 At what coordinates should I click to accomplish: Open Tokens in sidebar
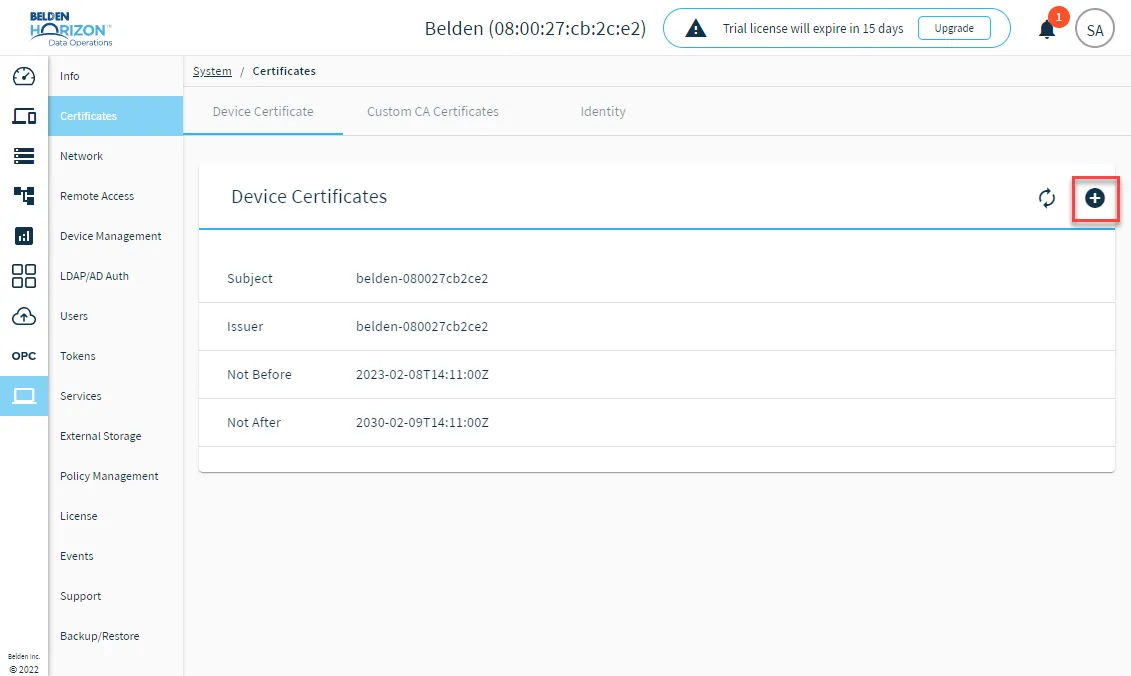pos(115,356)
